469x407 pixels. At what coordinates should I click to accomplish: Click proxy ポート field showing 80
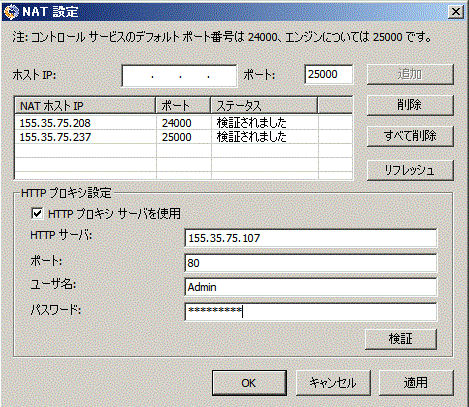310,263
